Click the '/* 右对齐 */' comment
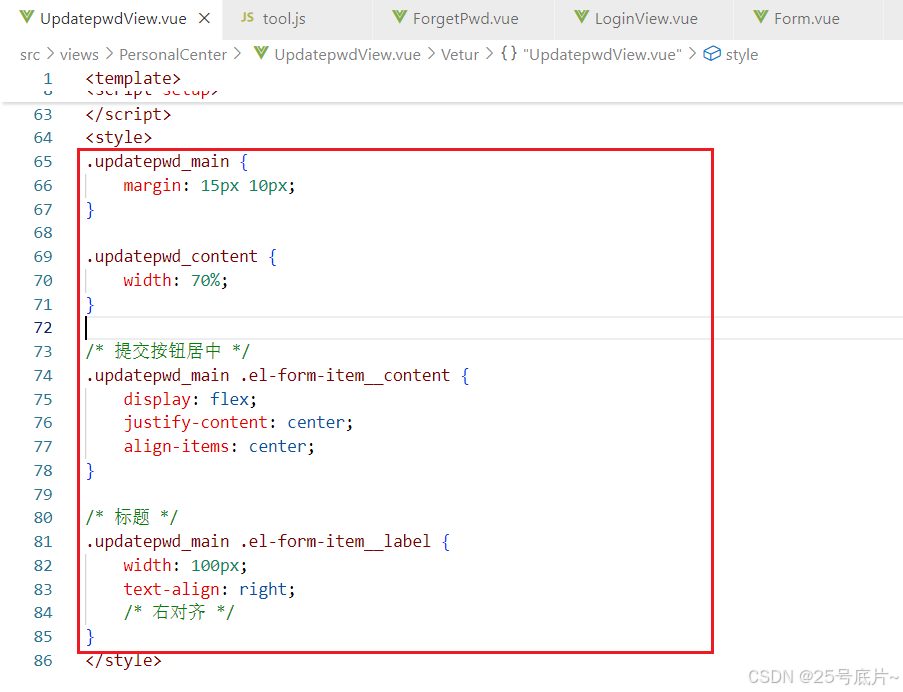Screen dimensions: 903x692 point(179,612)
